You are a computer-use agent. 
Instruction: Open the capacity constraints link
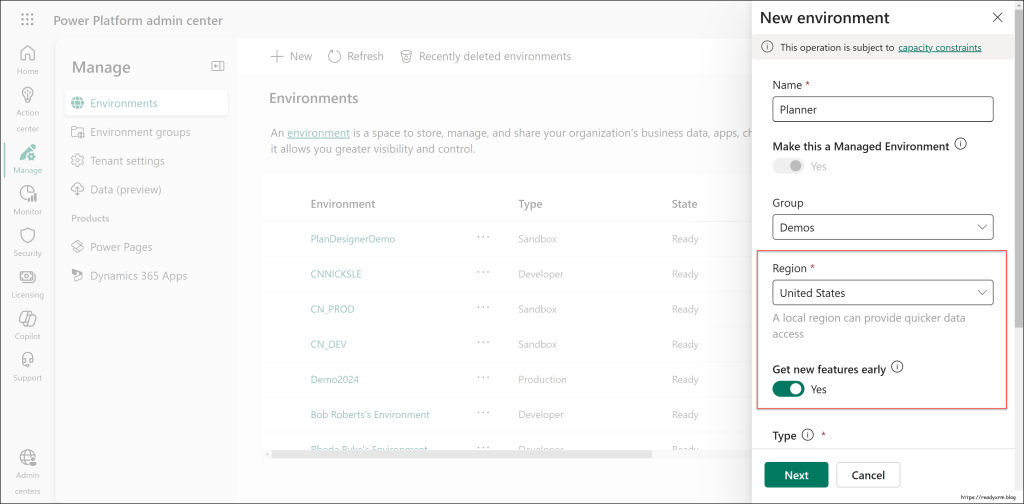coord(939,47)
